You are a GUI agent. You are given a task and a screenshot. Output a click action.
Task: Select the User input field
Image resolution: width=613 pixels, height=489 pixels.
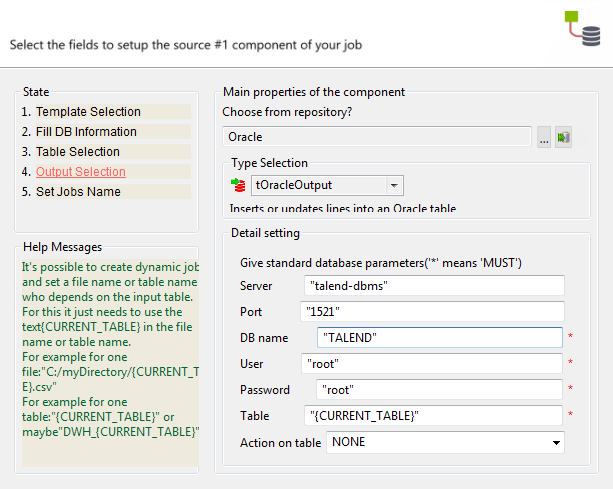(433, 364)
